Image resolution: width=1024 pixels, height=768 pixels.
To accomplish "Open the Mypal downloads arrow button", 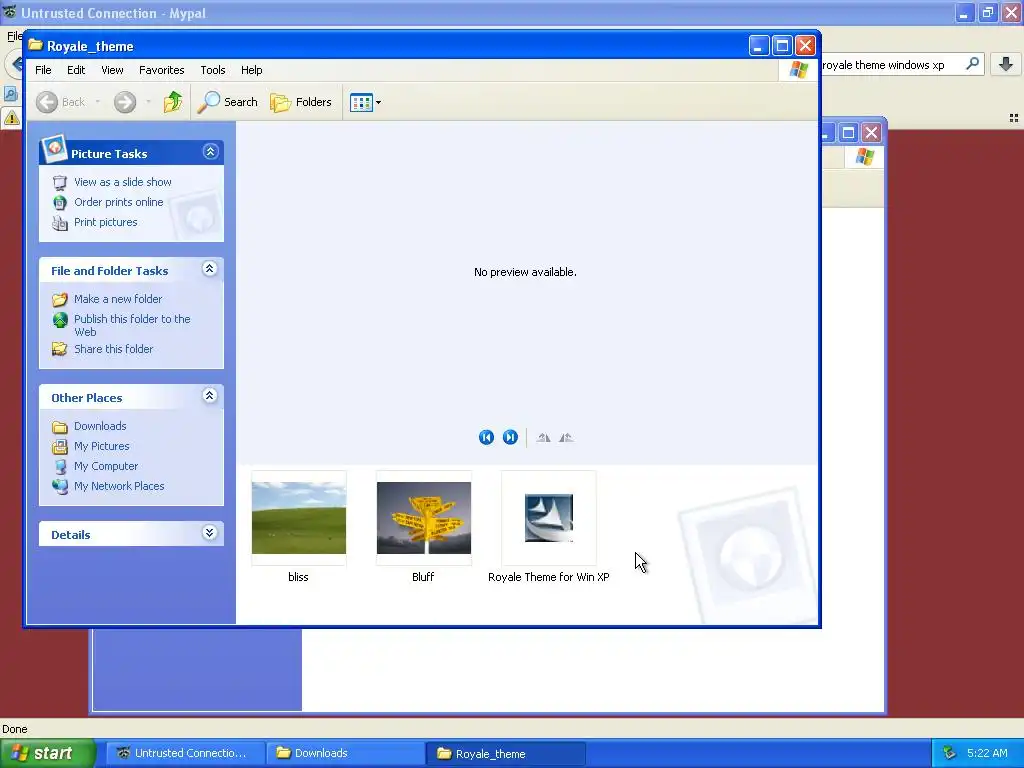I will pyautogui.click(x=1006, y=64).
